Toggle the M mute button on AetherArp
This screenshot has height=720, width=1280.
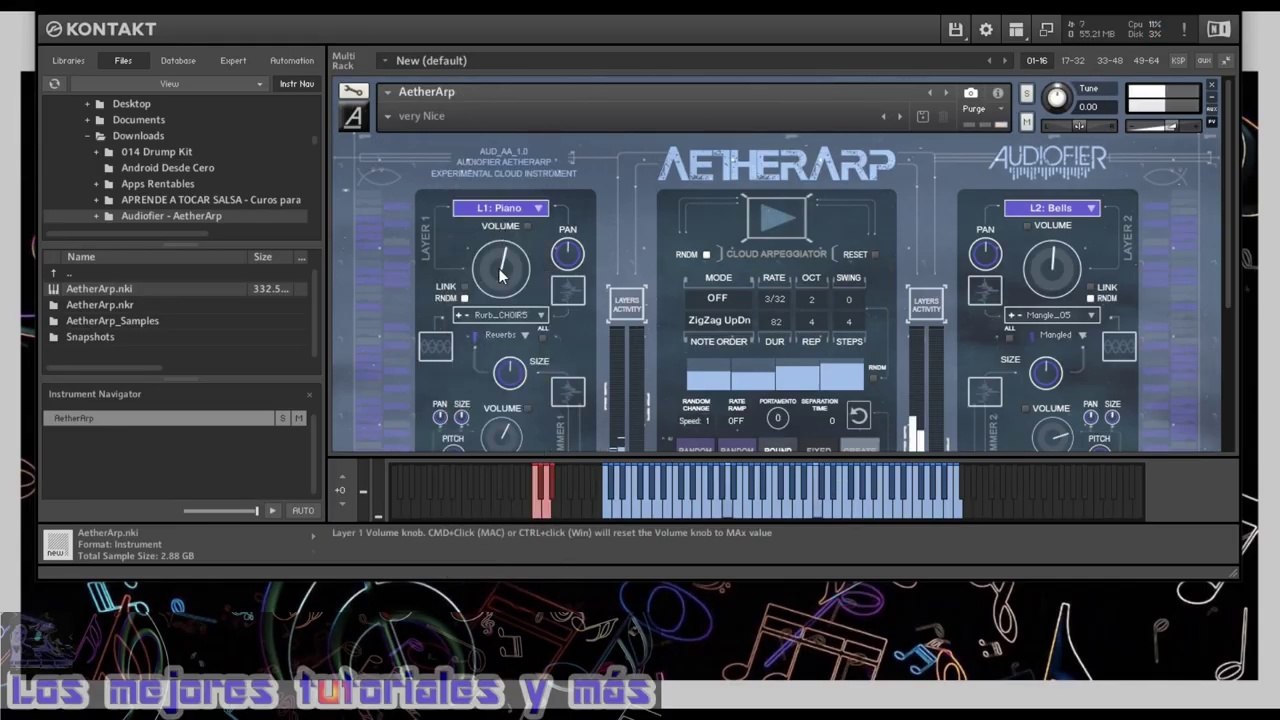pos(1027,122)
